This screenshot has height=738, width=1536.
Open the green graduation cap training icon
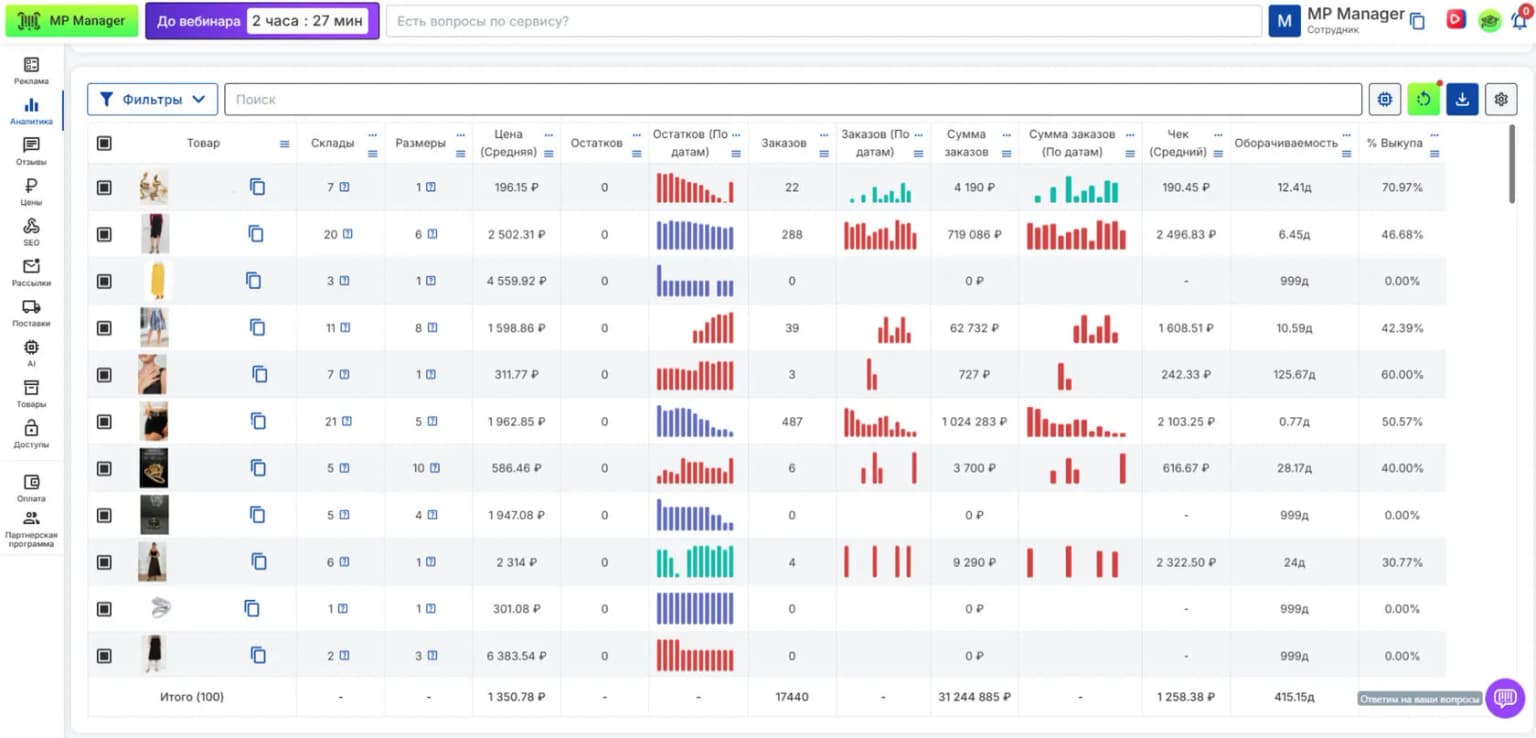coord(1490,21)
